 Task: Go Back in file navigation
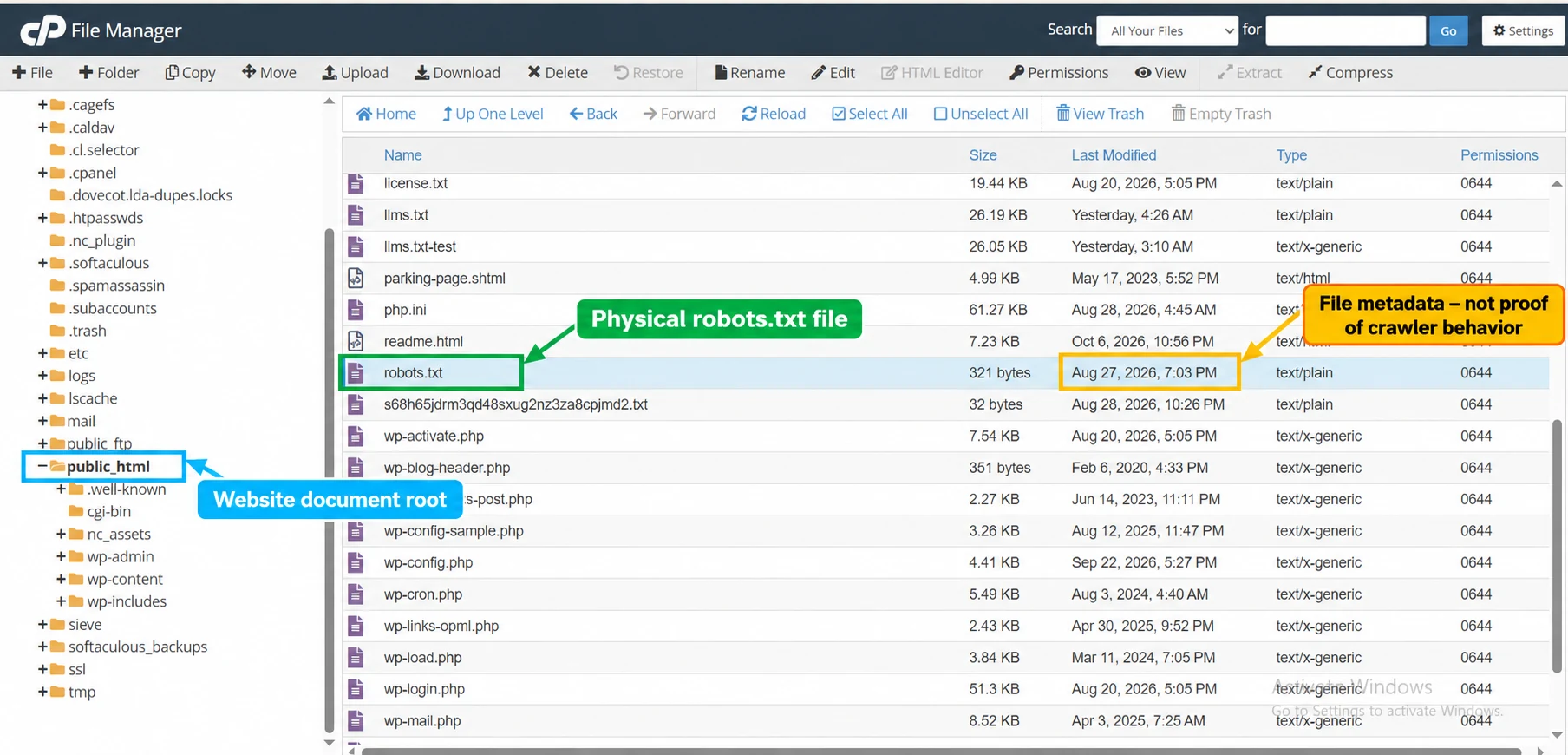[593, 114]
